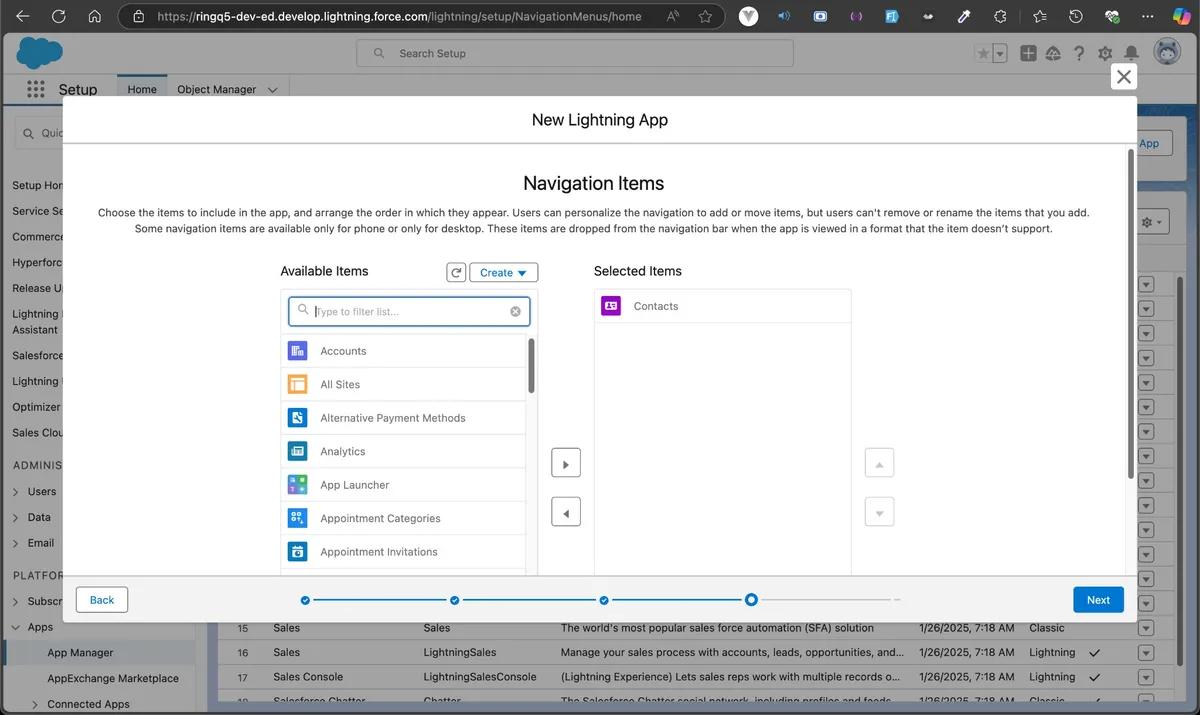Select the Accounts item icon
The width and height of the screenshot is (1200, 715).
pyautogui.click(x=297, y=351)
